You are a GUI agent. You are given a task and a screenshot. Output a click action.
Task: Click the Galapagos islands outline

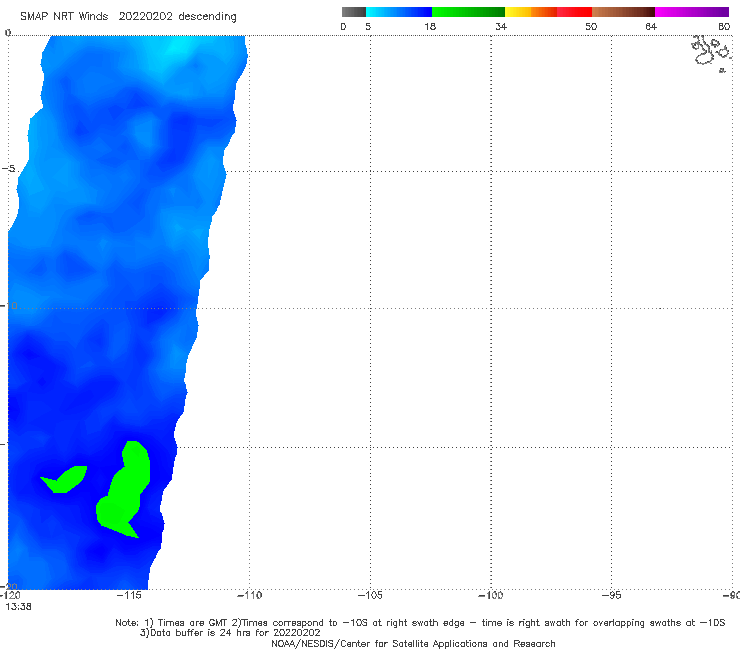coord(711,52)
